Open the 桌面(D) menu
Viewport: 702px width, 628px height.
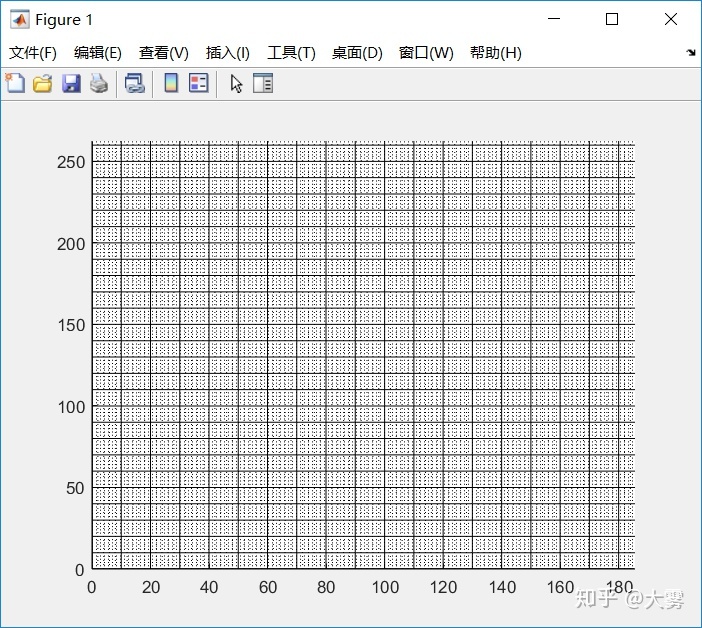click(357, 53)
